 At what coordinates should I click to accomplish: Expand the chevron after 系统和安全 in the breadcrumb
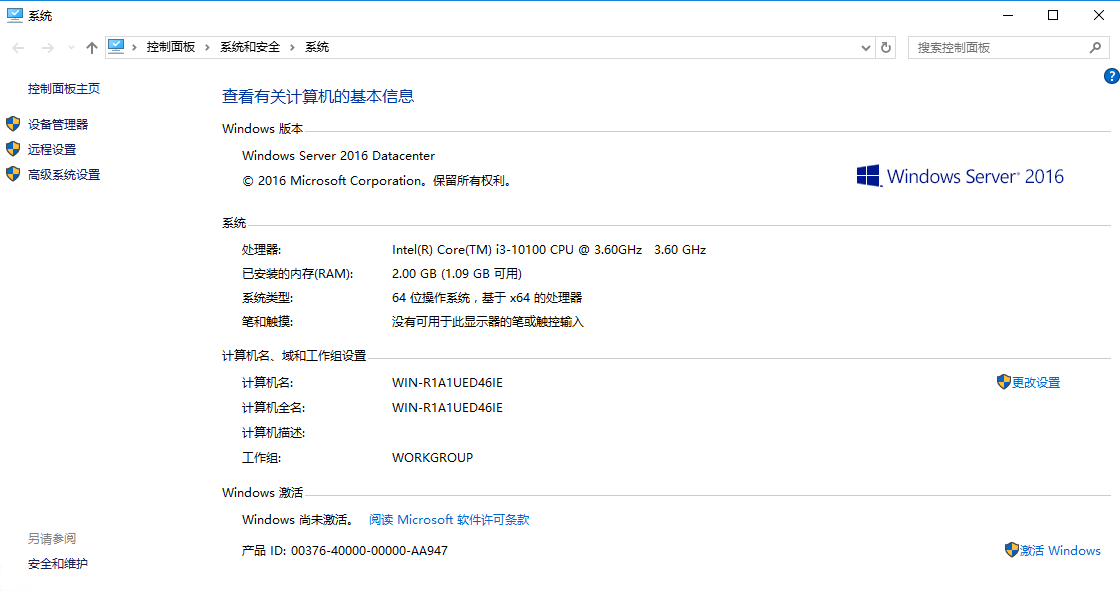click(292, 47)
